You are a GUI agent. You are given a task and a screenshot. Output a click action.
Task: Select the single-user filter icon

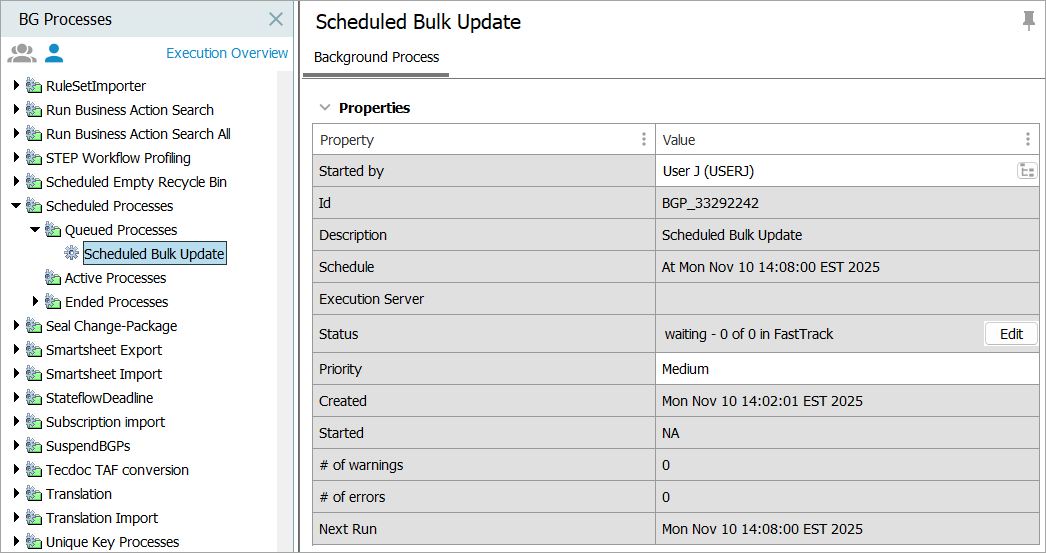pos(54,53)
